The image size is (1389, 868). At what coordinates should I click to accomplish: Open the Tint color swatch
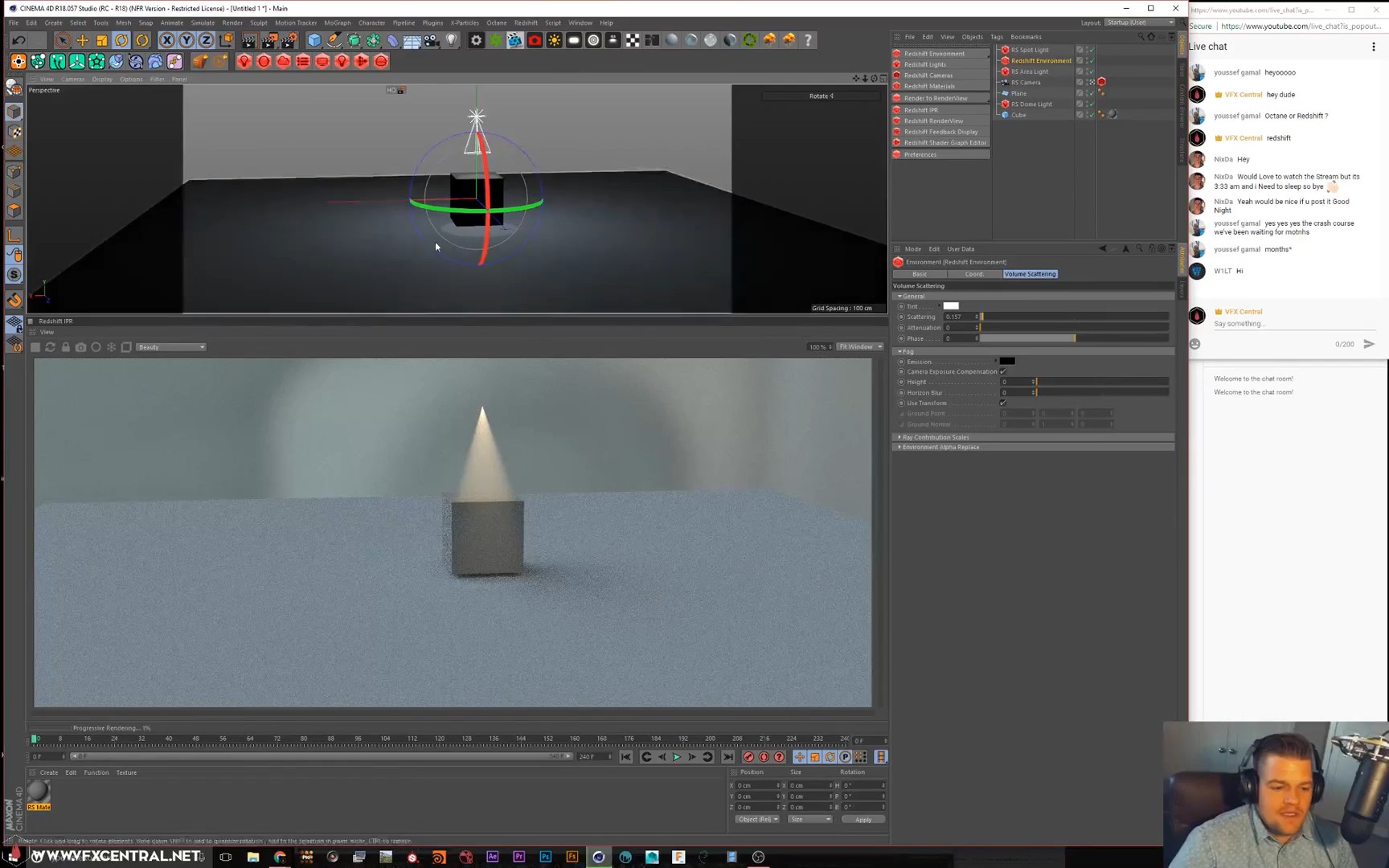(x=951, y=306)
